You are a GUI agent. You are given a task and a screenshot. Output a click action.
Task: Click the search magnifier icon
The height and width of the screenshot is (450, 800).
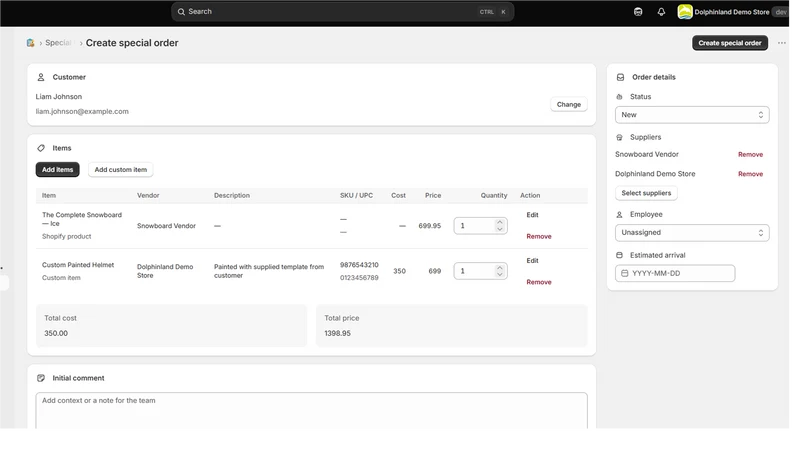(181, 12)
